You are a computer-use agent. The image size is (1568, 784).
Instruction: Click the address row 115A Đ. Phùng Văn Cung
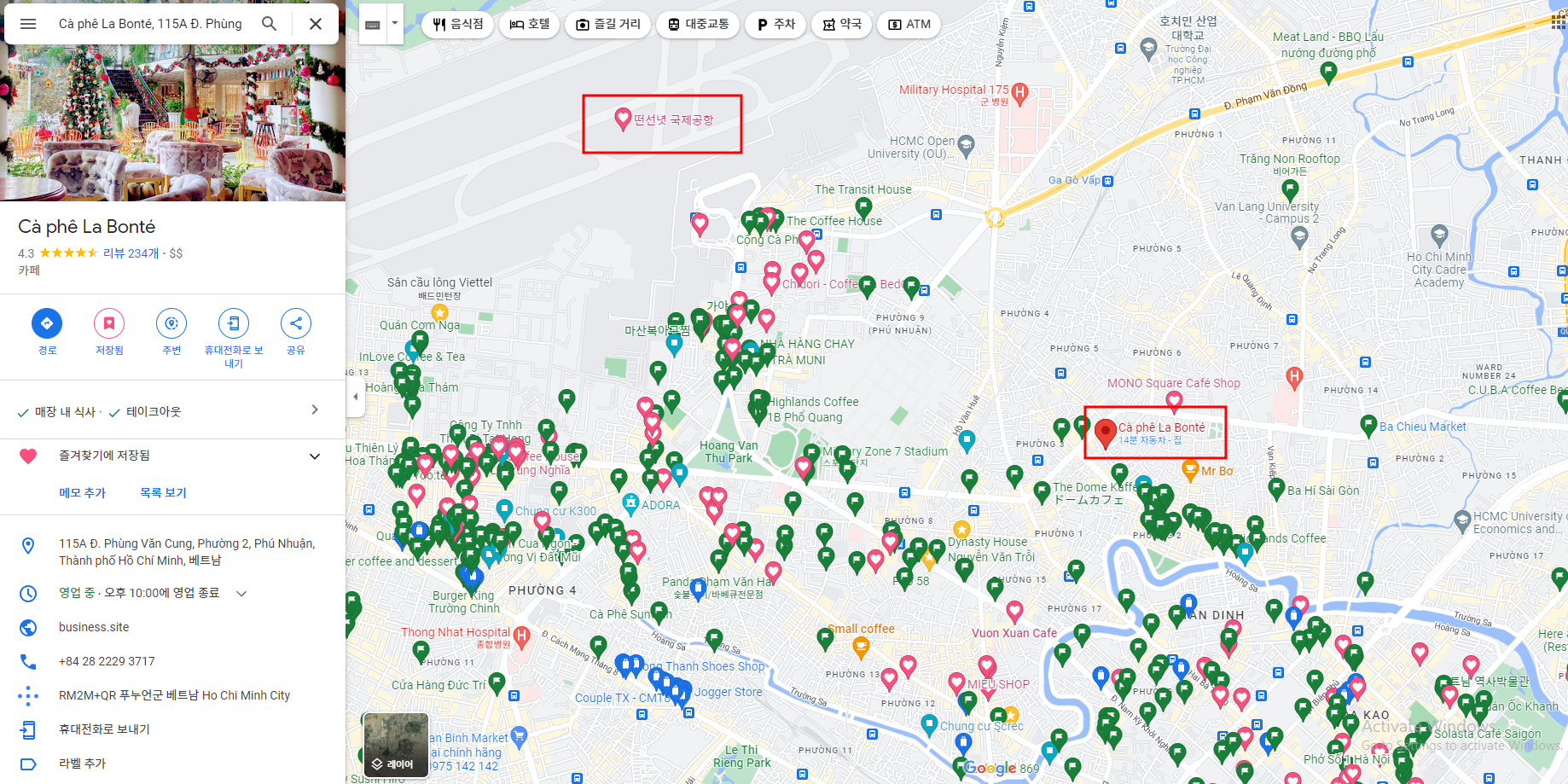[x=172, y=552]
